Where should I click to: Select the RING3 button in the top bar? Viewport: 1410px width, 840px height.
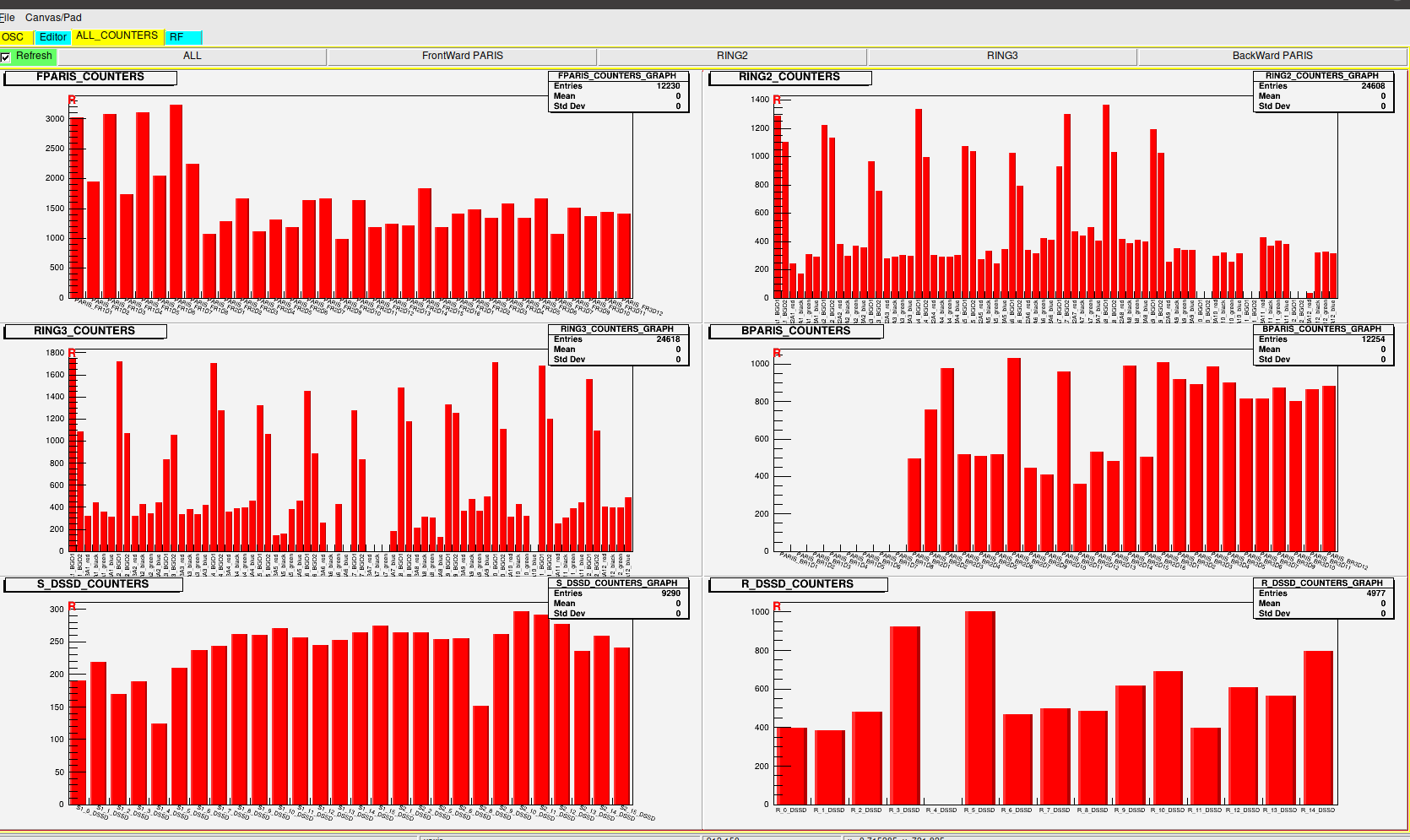[x=1002, y=56]
